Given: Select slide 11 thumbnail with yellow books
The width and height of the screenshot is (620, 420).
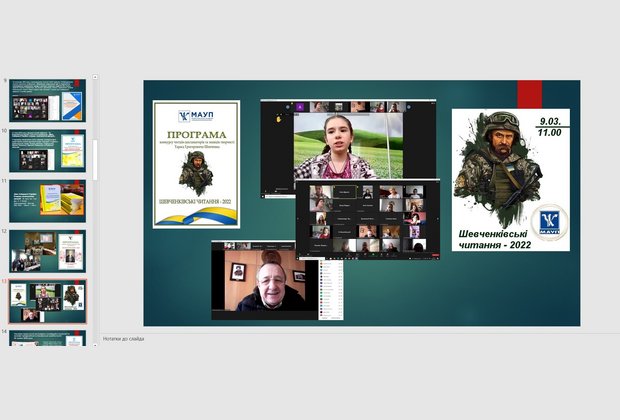Looking at the screenshot, I should [47, 201].
